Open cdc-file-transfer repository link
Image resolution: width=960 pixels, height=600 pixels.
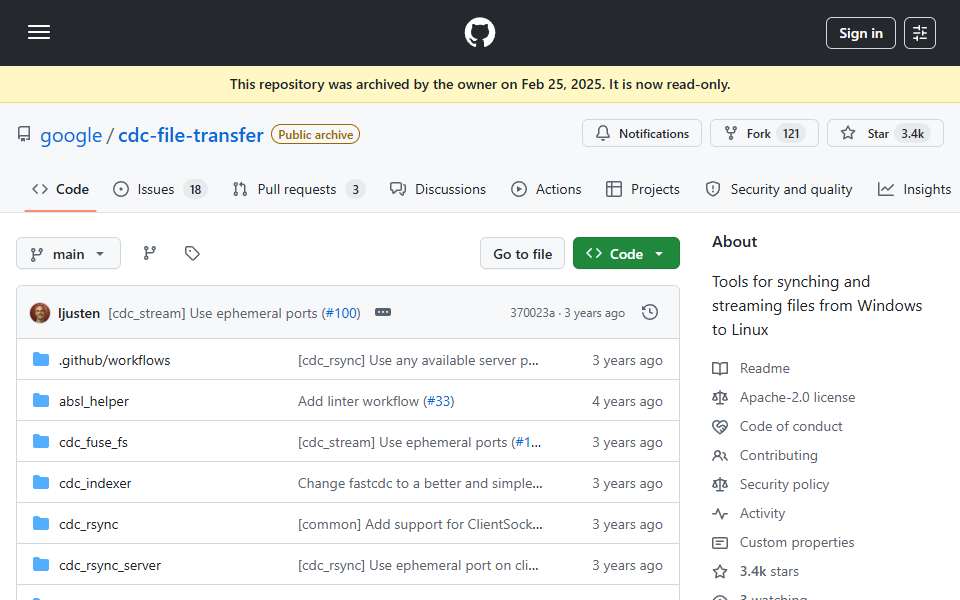coord(190,135)
